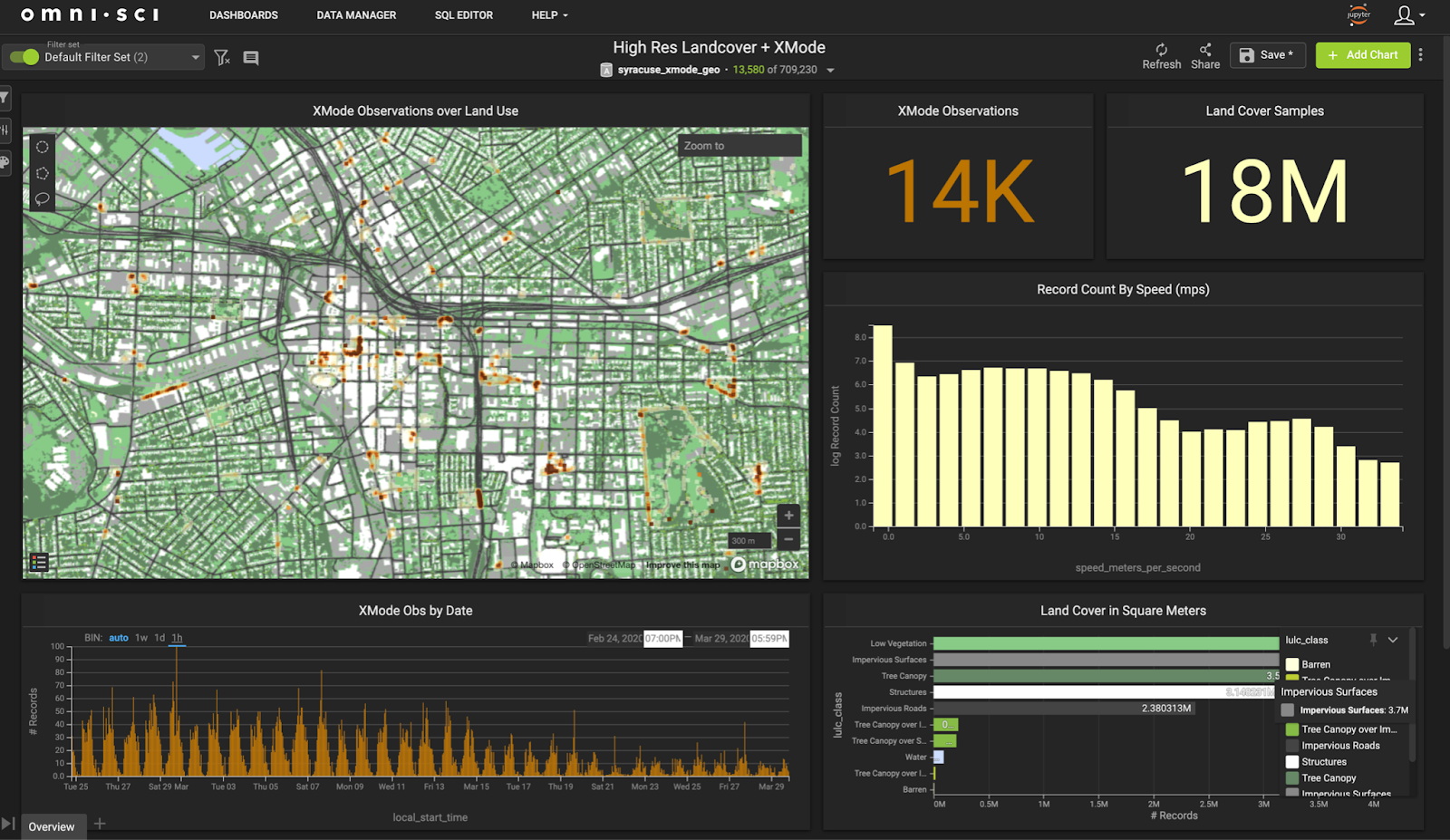Show the map legend list icon
The width and height of the screenshot is (1450, 840).
(39, 563)
